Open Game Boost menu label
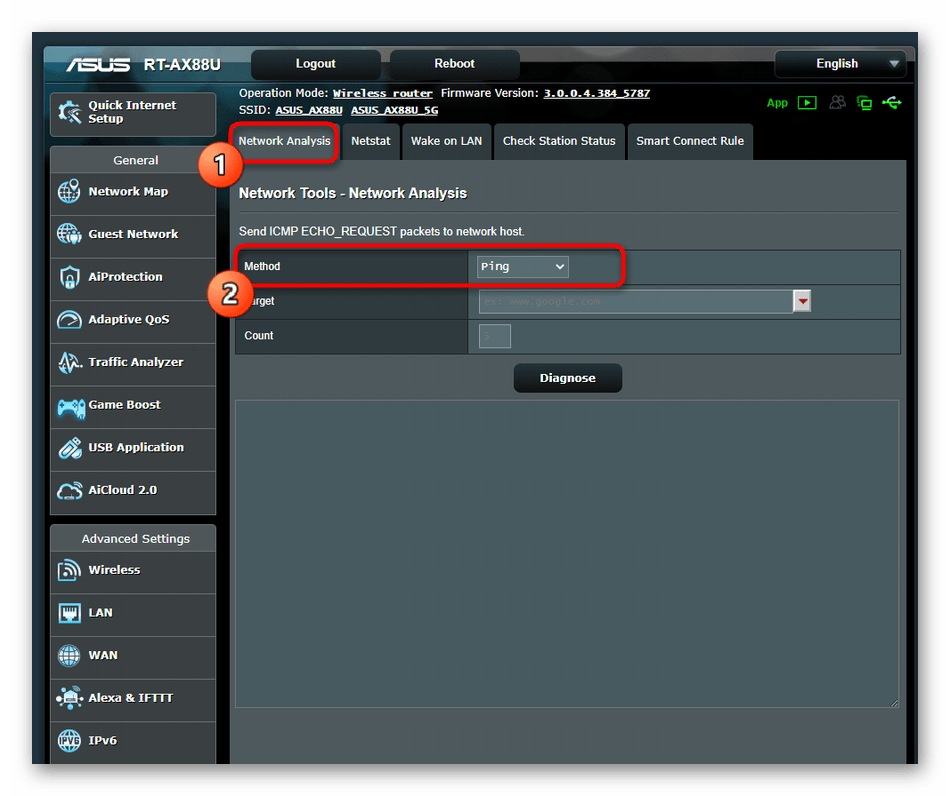This screenshot has width=950, height=796. [125, 405]
